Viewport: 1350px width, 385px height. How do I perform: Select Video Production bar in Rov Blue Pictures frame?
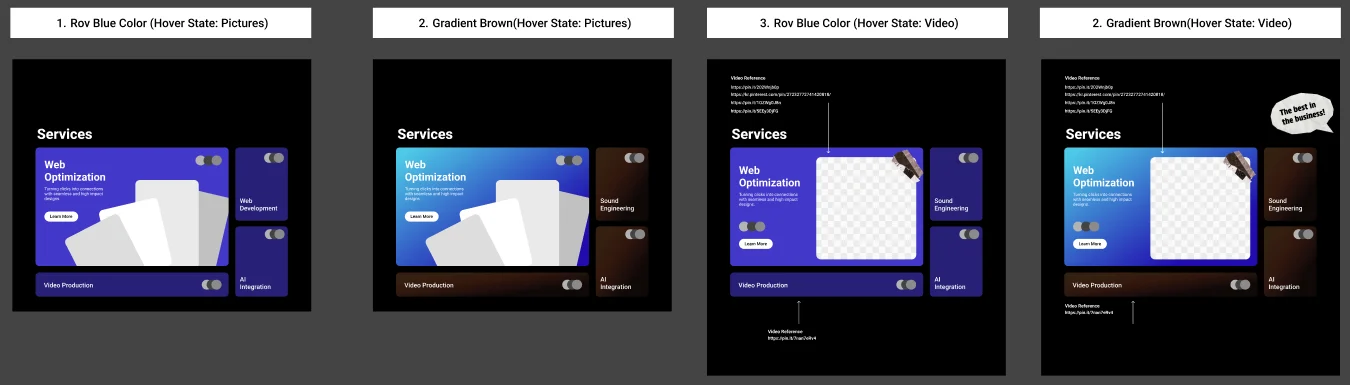132,285
